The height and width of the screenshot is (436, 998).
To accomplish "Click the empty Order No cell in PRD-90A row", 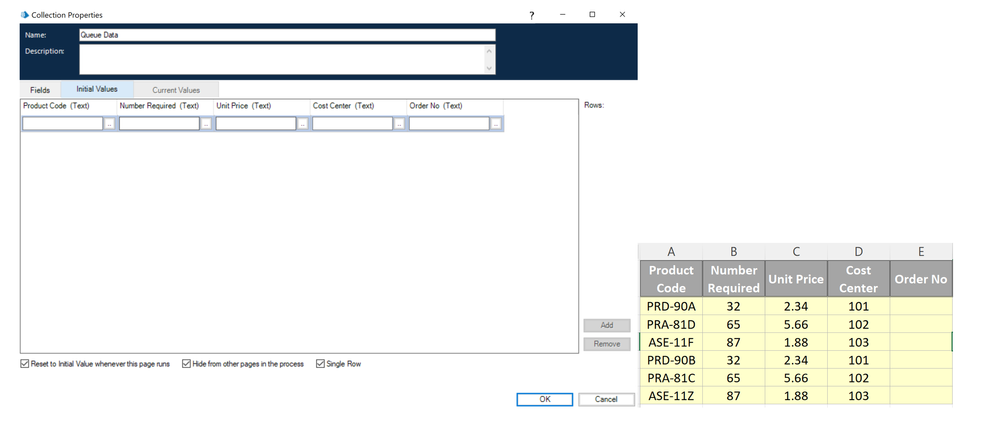I will pyautogui.click(x=921, y=306).
